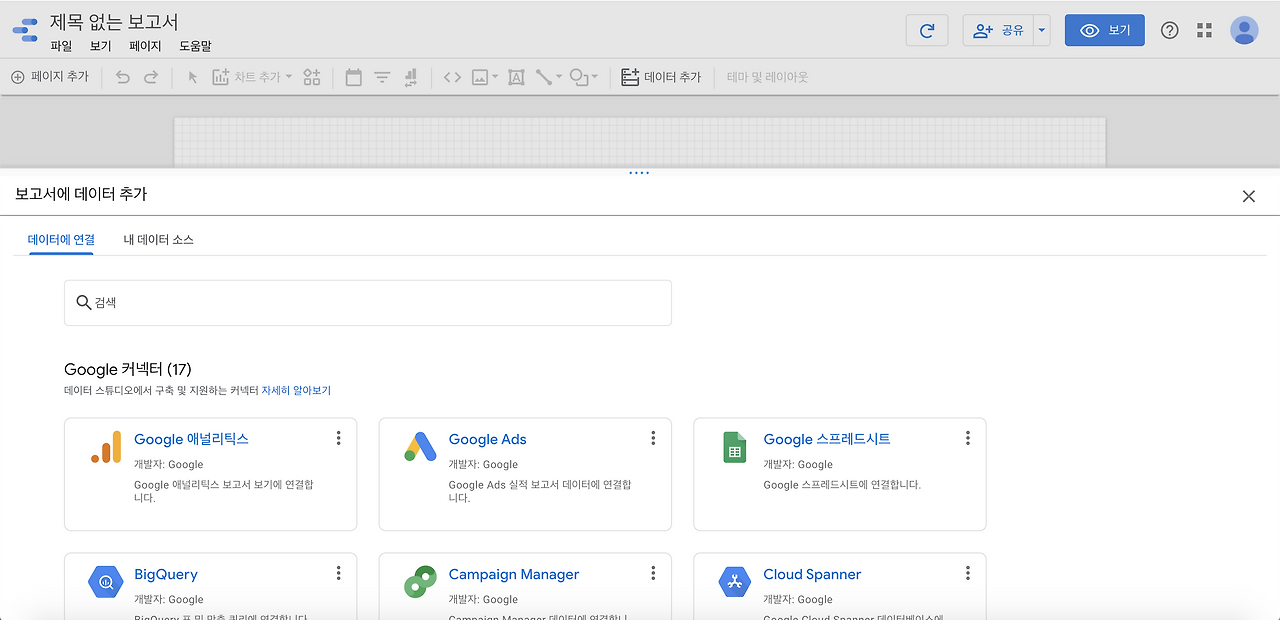Open the shape tool dropdown
The width and height of the screenshot is (1280, 620).
(x=584, y=77)
